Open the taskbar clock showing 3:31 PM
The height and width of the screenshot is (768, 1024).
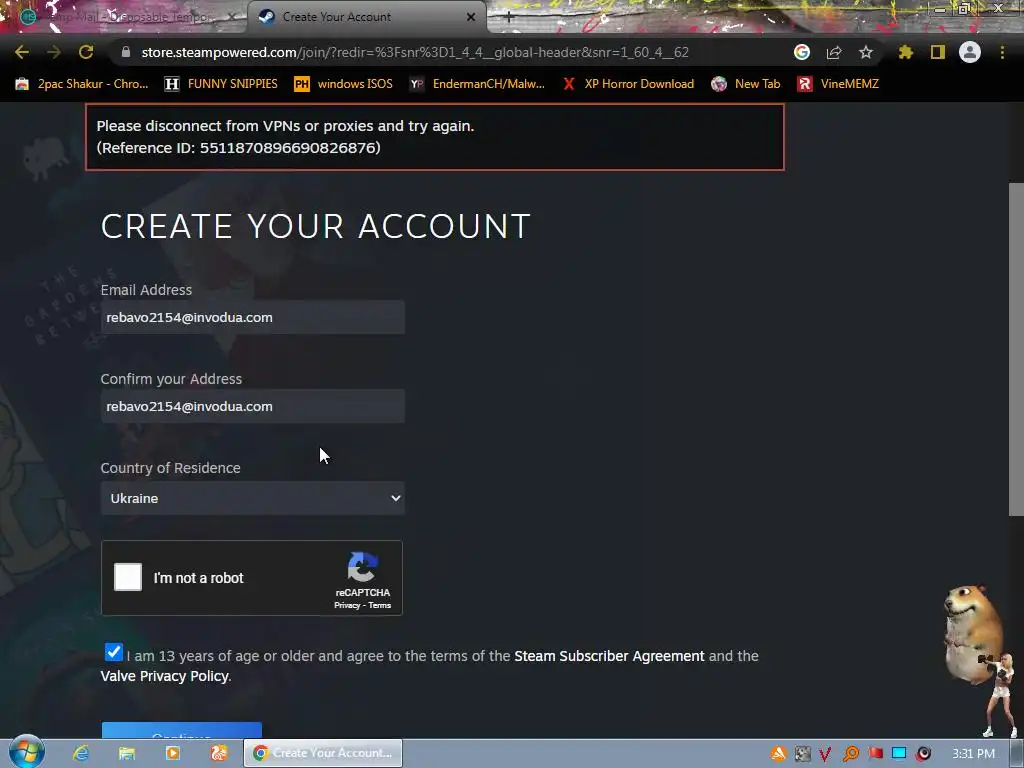[x=973, y=754]
